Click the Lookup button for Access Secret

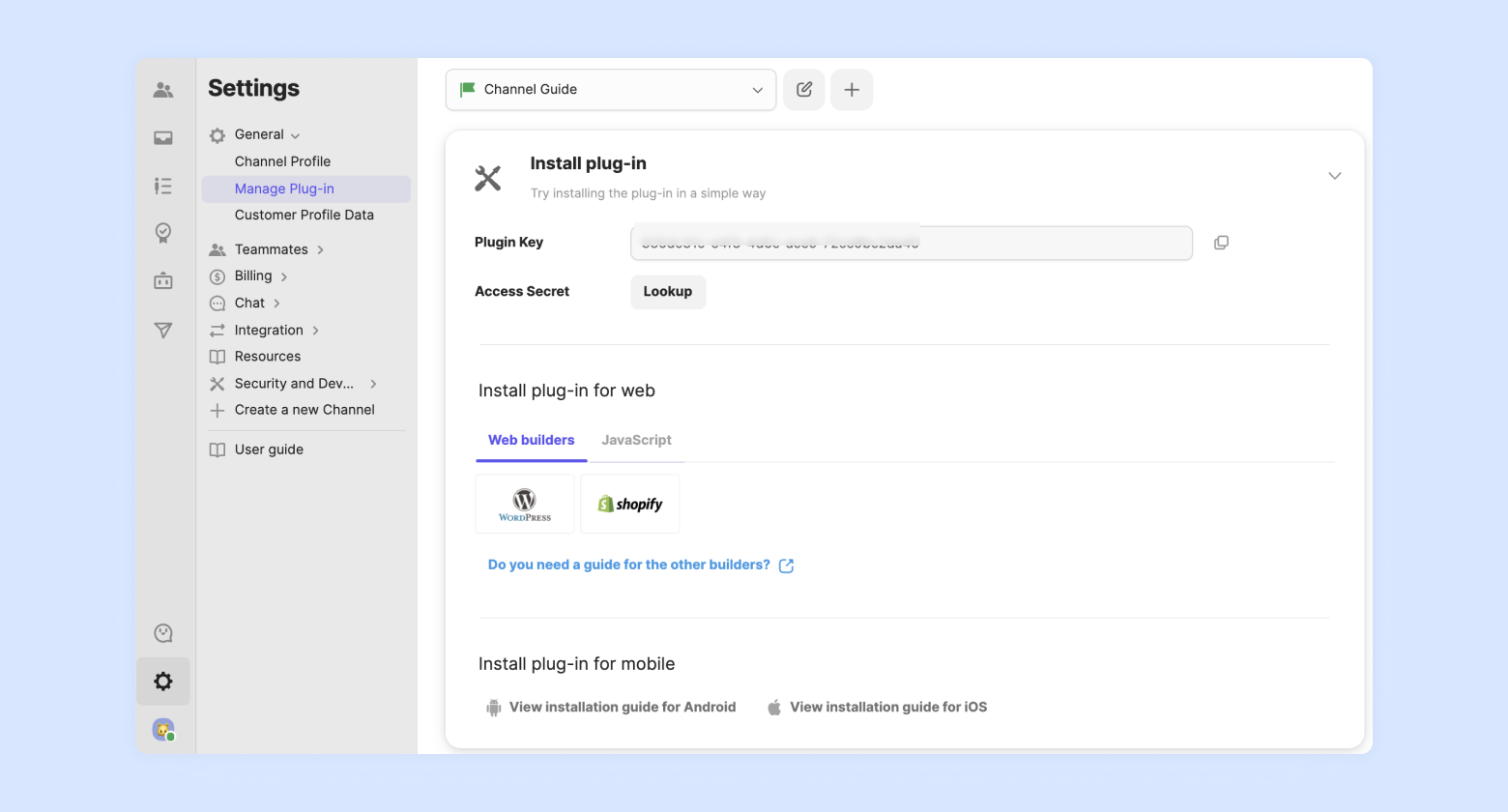click(668, 292)
